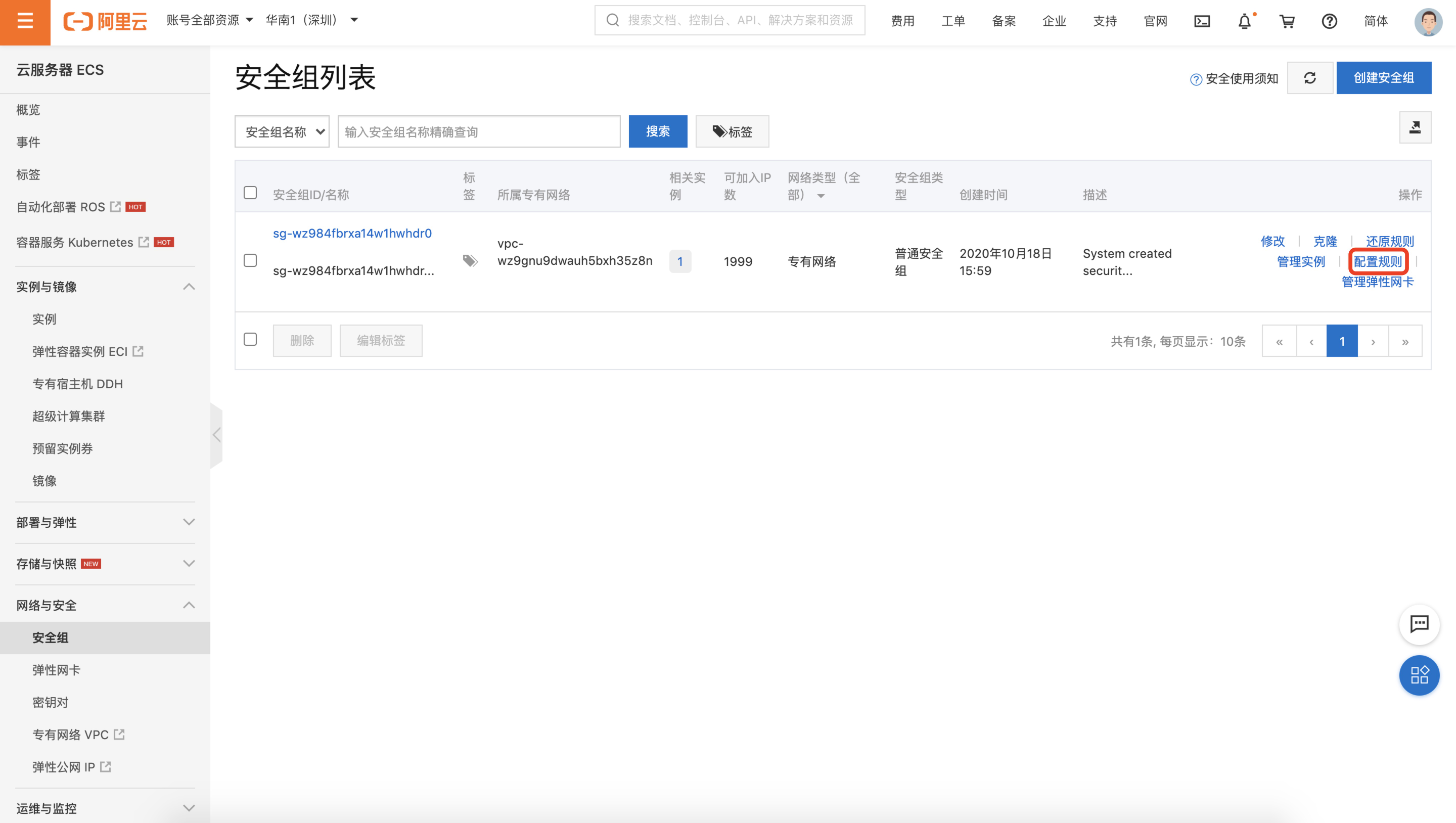Viewport: 1456px width, 823px height.
Task: Open 密钥对 in the sidebar
Action: coord(50,702)
